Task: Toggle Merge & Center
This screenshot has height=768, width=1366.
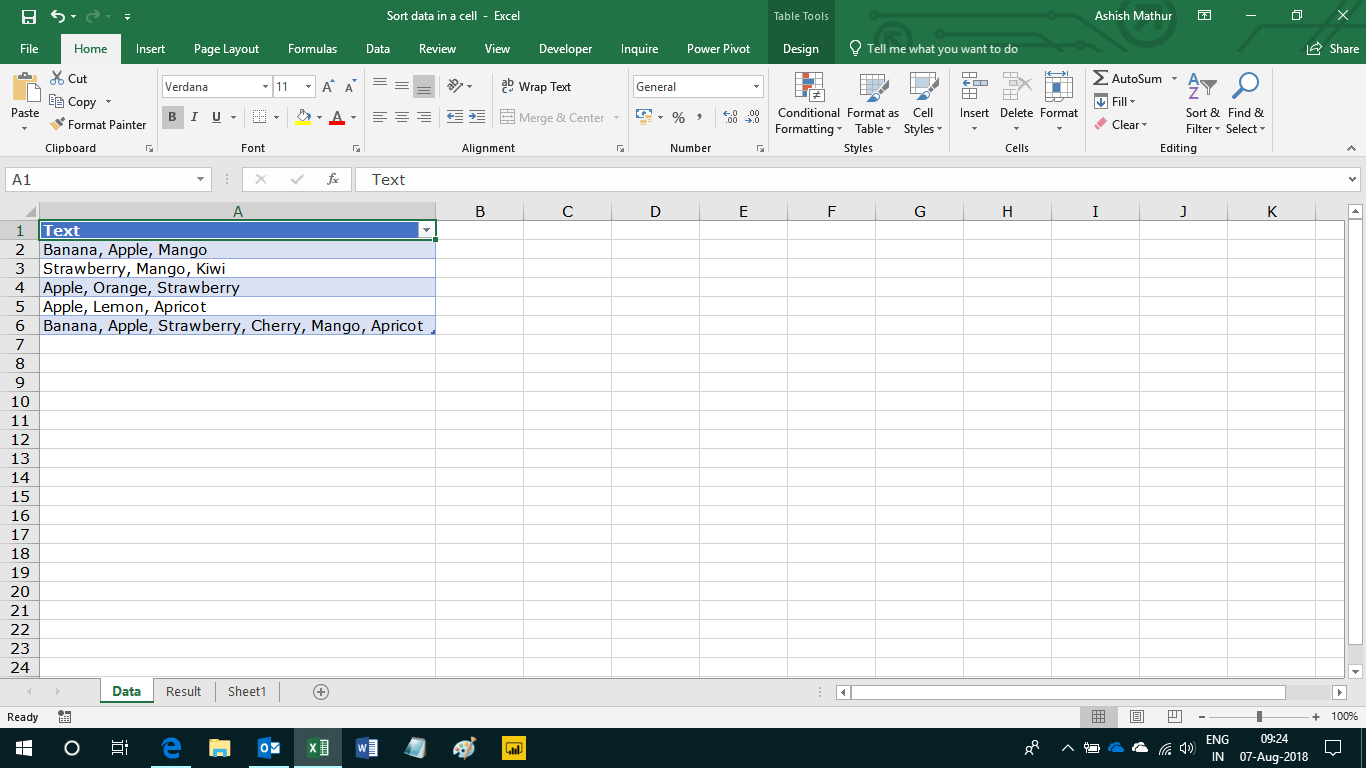Action: pos(552,117)
